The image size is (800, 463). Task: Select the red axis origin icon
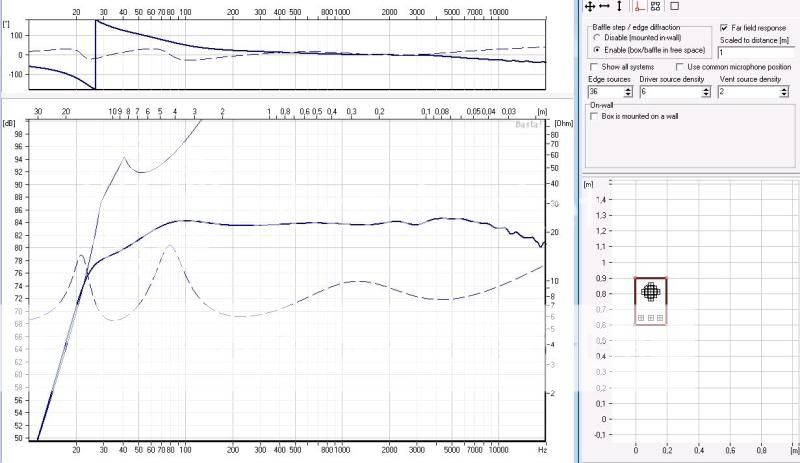coord(638,6)
